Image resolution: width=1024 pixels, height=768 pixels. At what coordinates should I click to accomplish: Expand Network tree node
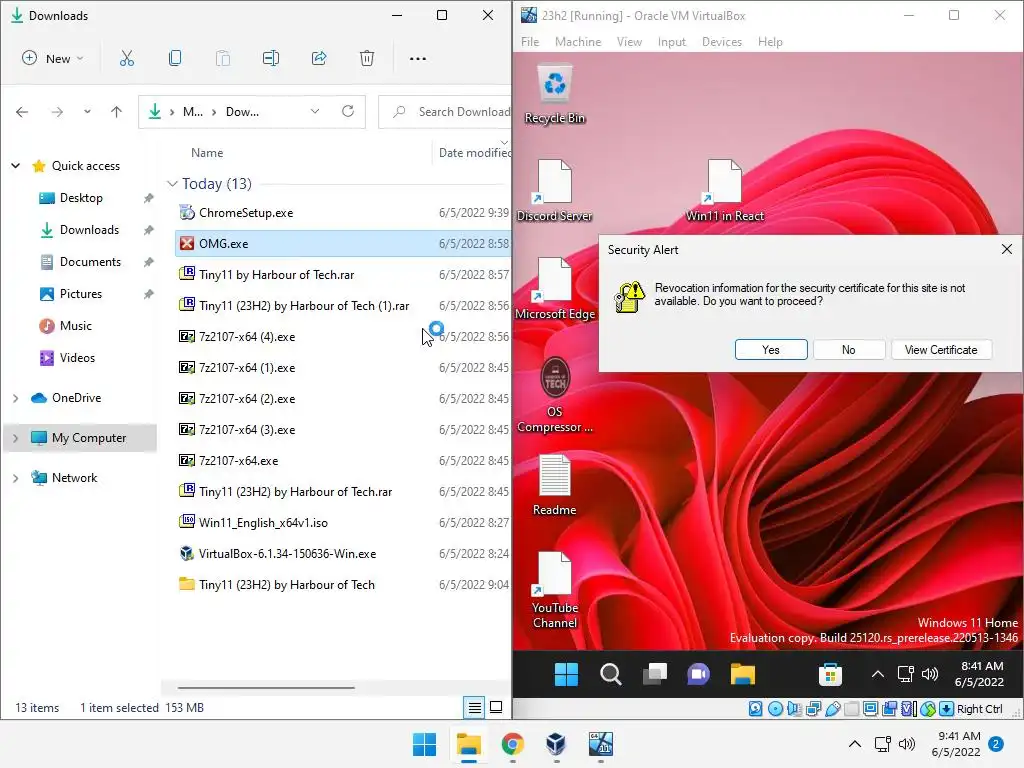point(16,477)
